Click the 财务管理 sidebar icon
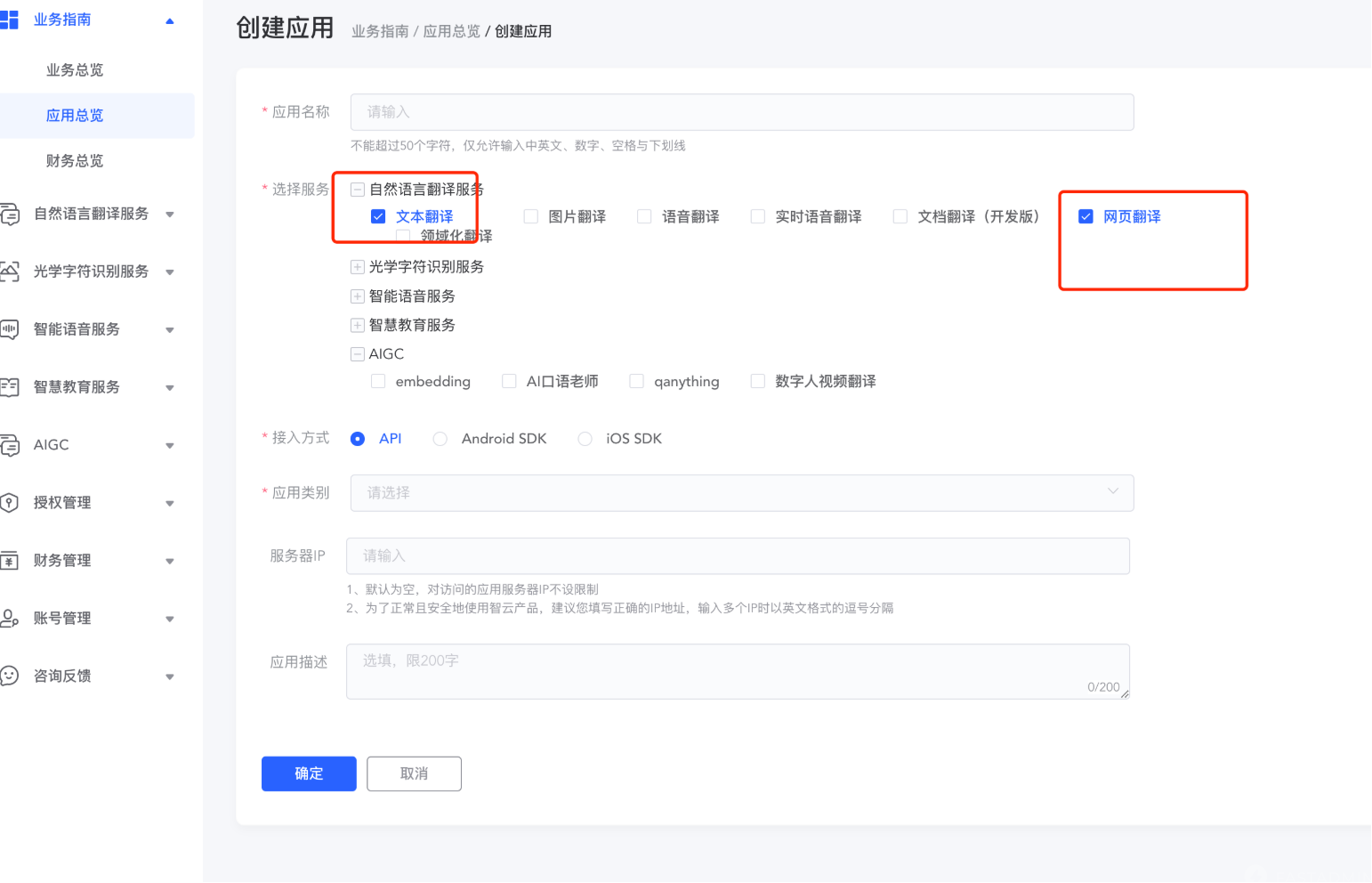This screenshot has width=1372, height=883. click(9, 561)
